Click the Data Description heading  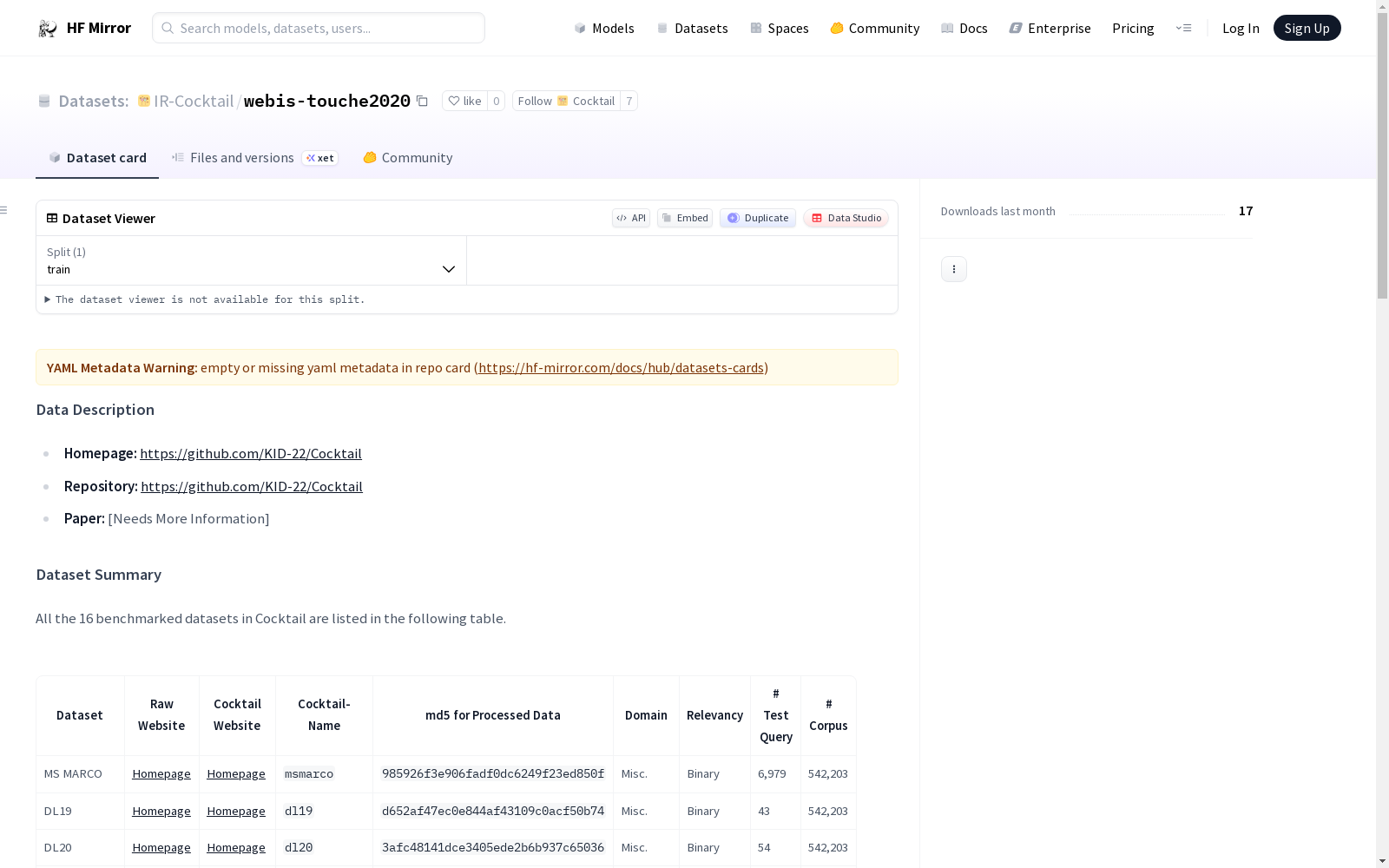95,410
